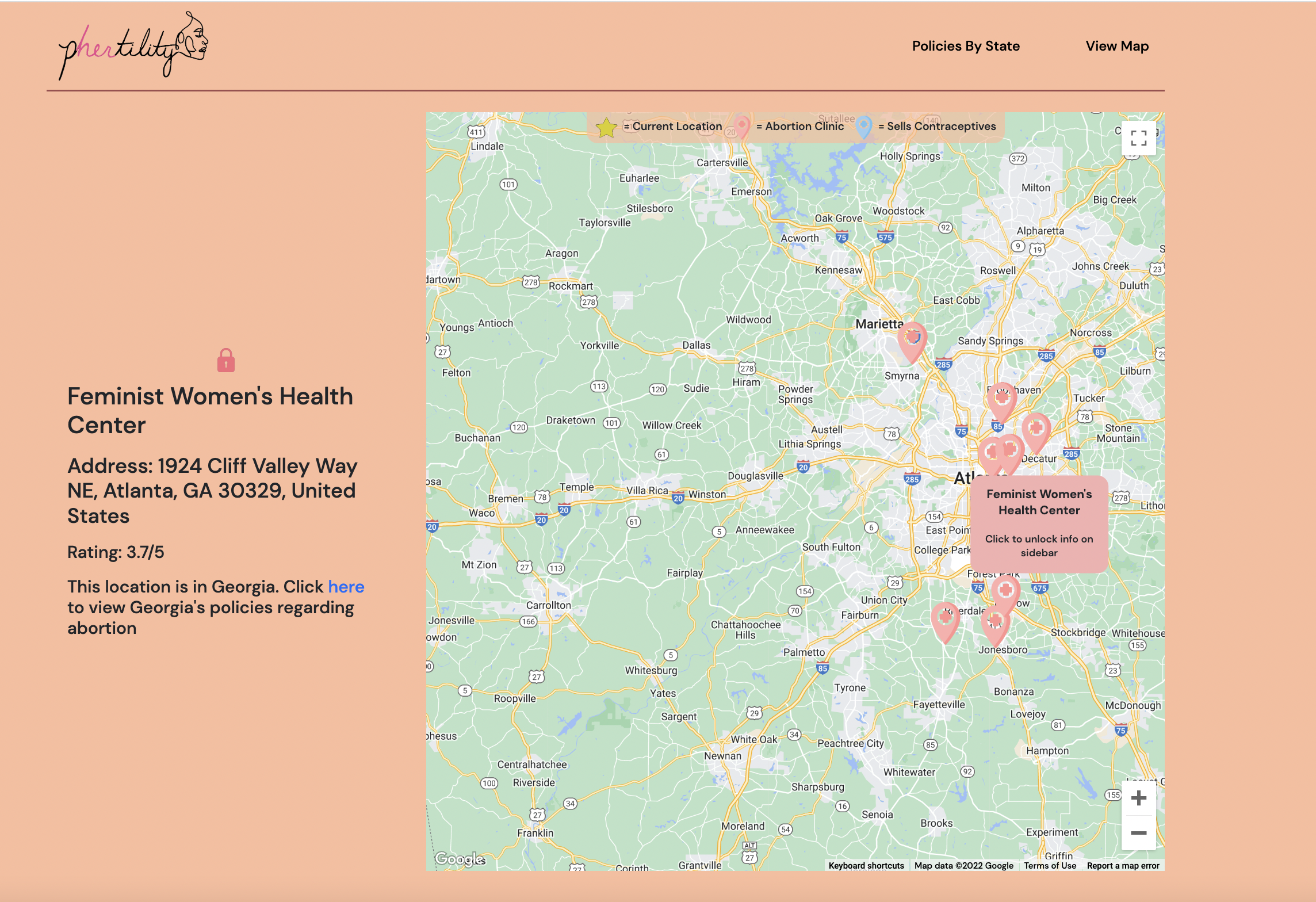Image resolution: width=1316 pixels, height=902 pixels.
Task: Click yellow star Current Location legend icon
Action: tap(606, 127)
